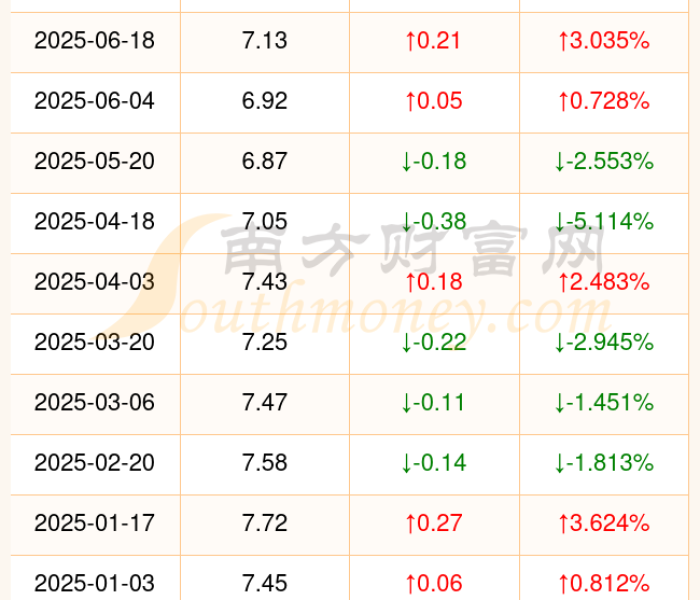Click the ↓-2.945% percentage value
700x600 pixels.
pos(604,342)
